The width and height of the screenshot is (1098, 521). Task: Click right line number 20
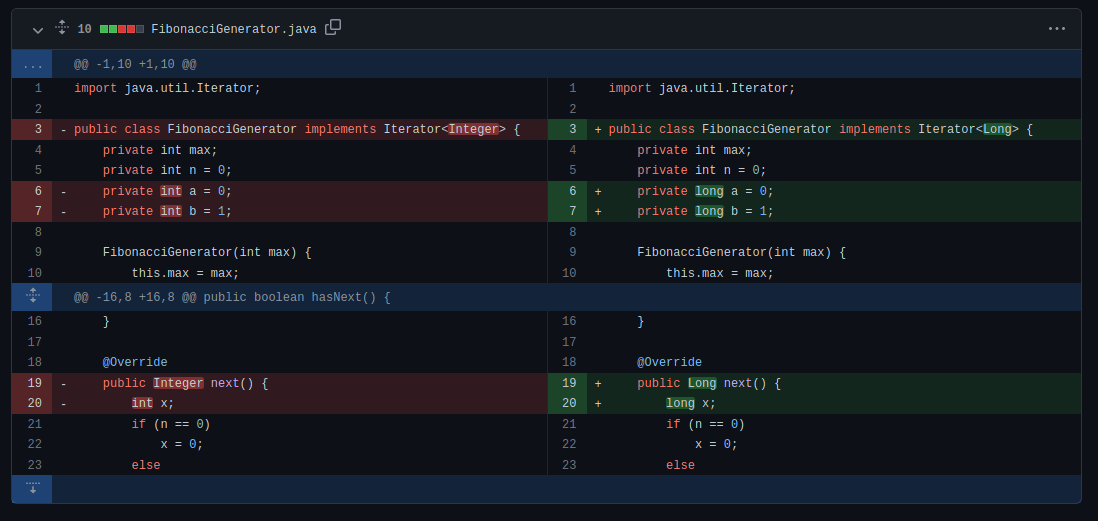569,403
